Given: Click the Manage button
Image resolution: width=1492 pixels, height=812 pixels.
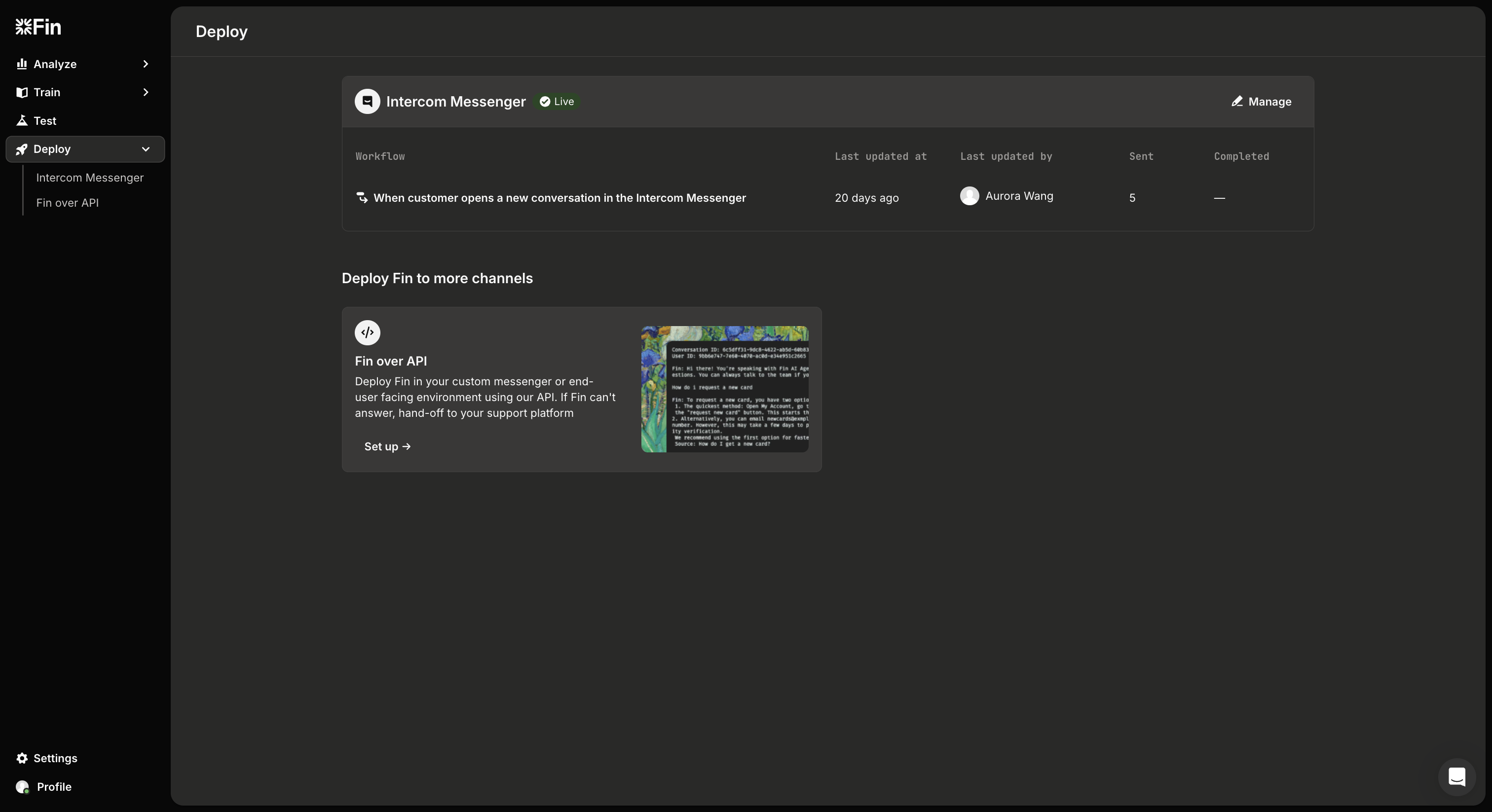Looking at the screenshot, I should pos(1262,101).
